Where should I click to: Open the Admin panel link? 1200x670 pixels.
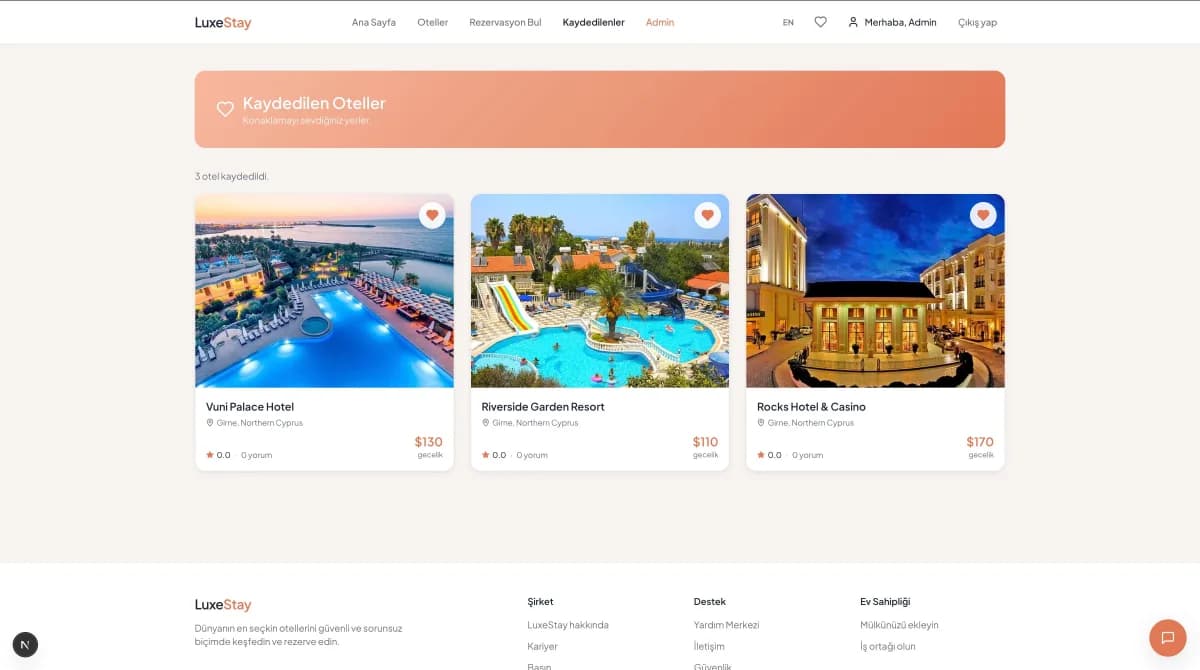[660, 22]
